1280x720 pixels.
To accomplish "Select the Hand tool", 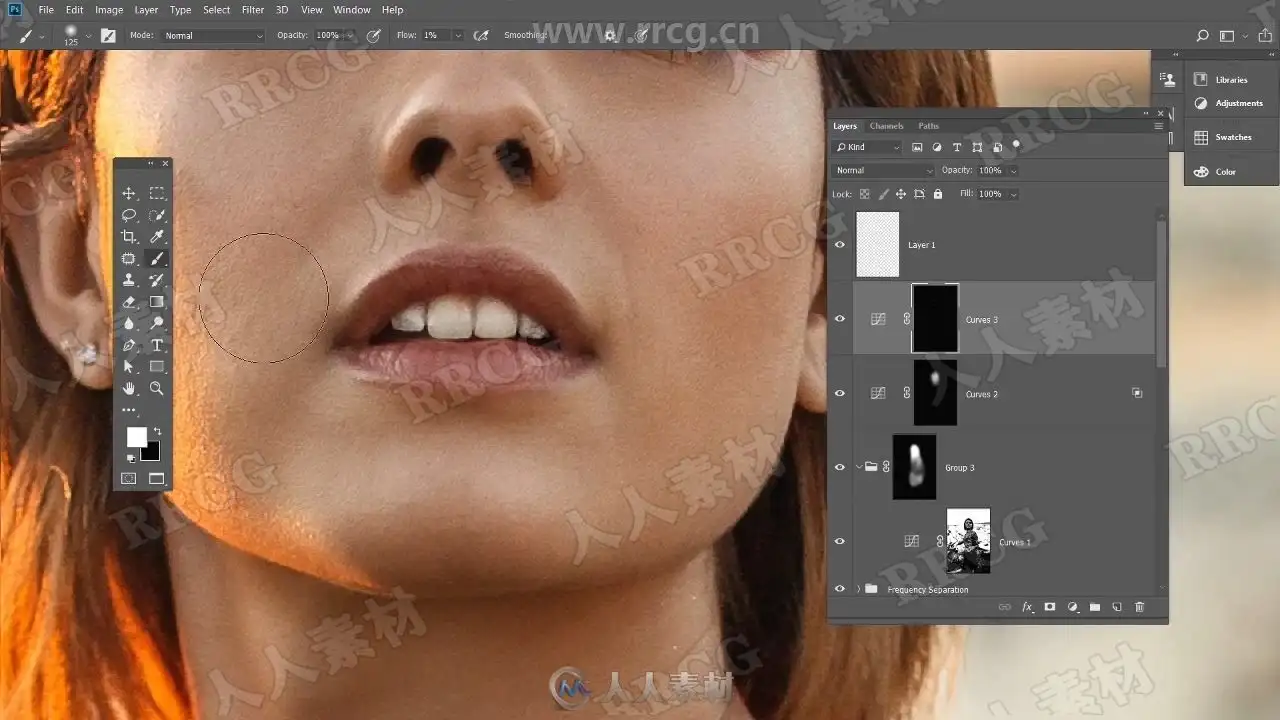I will [x=129, y=388].
